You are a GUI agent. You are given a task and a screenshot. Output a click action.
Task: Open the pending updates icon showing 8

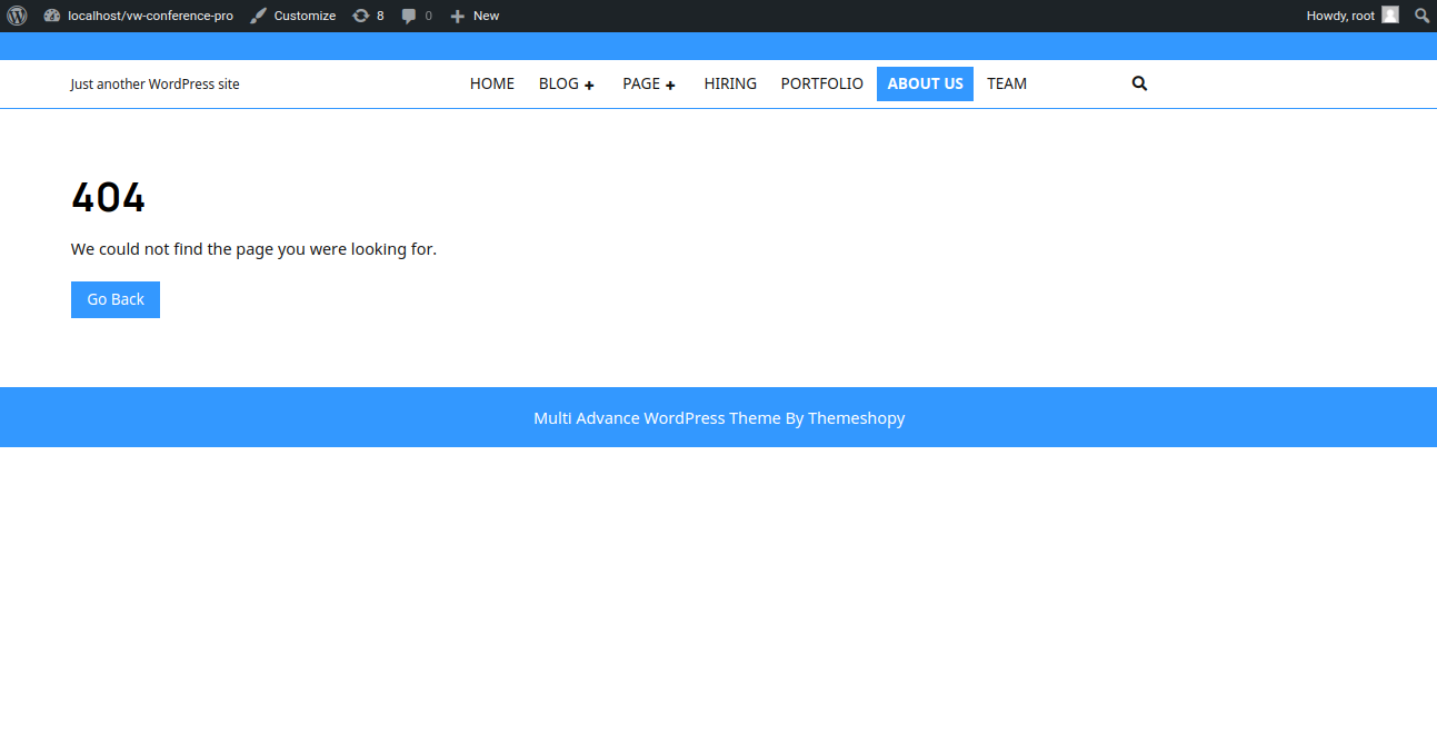coord(361,16)
